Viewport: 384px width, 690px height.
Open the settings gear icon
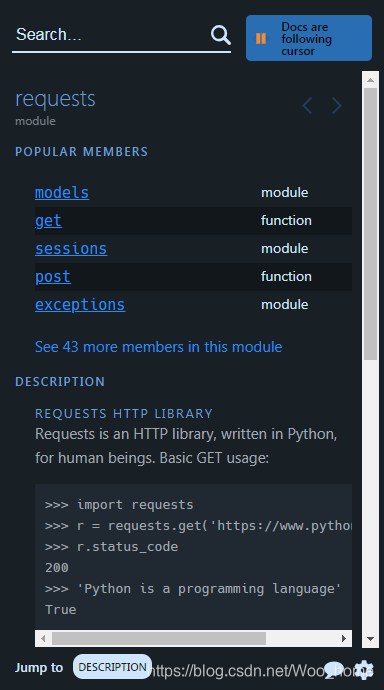point(364,669)
